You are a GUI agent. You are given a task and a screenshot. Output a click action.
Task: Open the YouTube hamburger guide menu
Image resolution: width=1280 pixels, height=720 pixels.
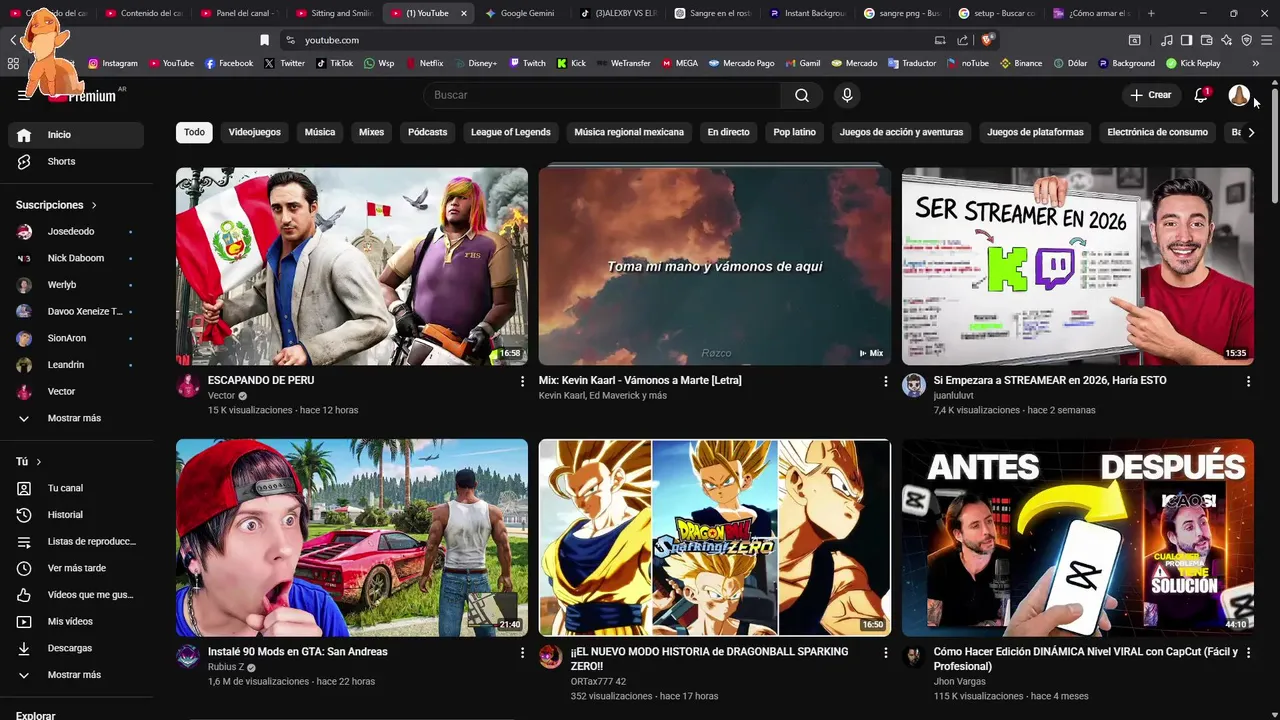(x=24, y=95)
